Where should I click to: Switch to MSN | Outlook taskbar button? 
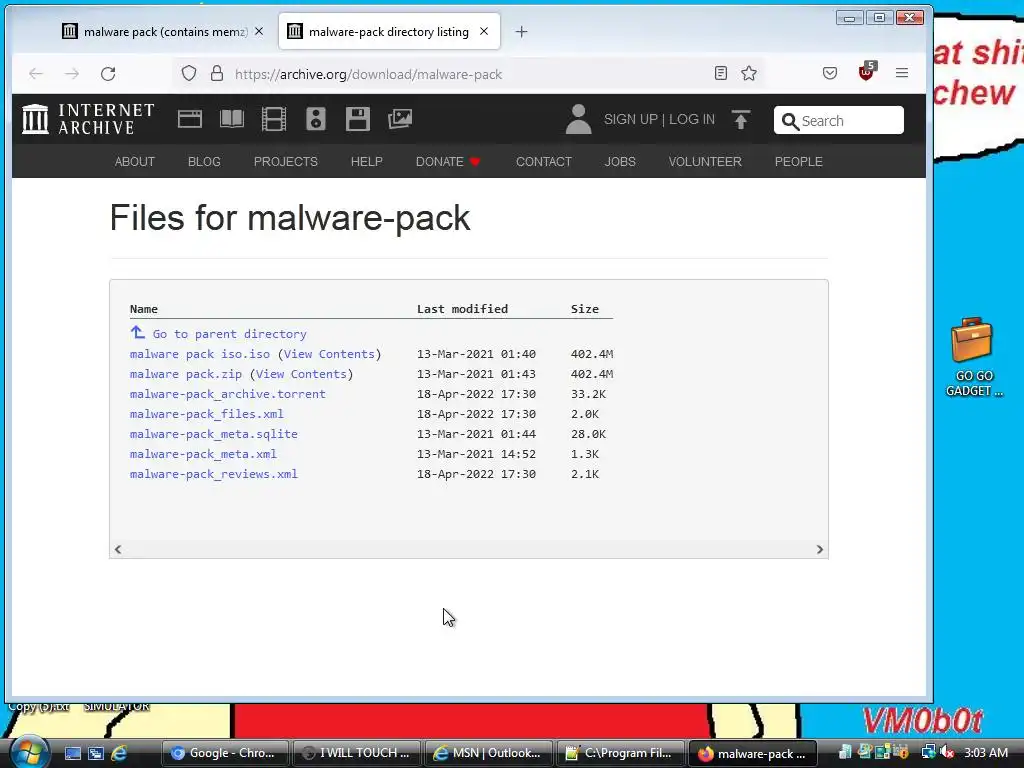coord(488,753)
